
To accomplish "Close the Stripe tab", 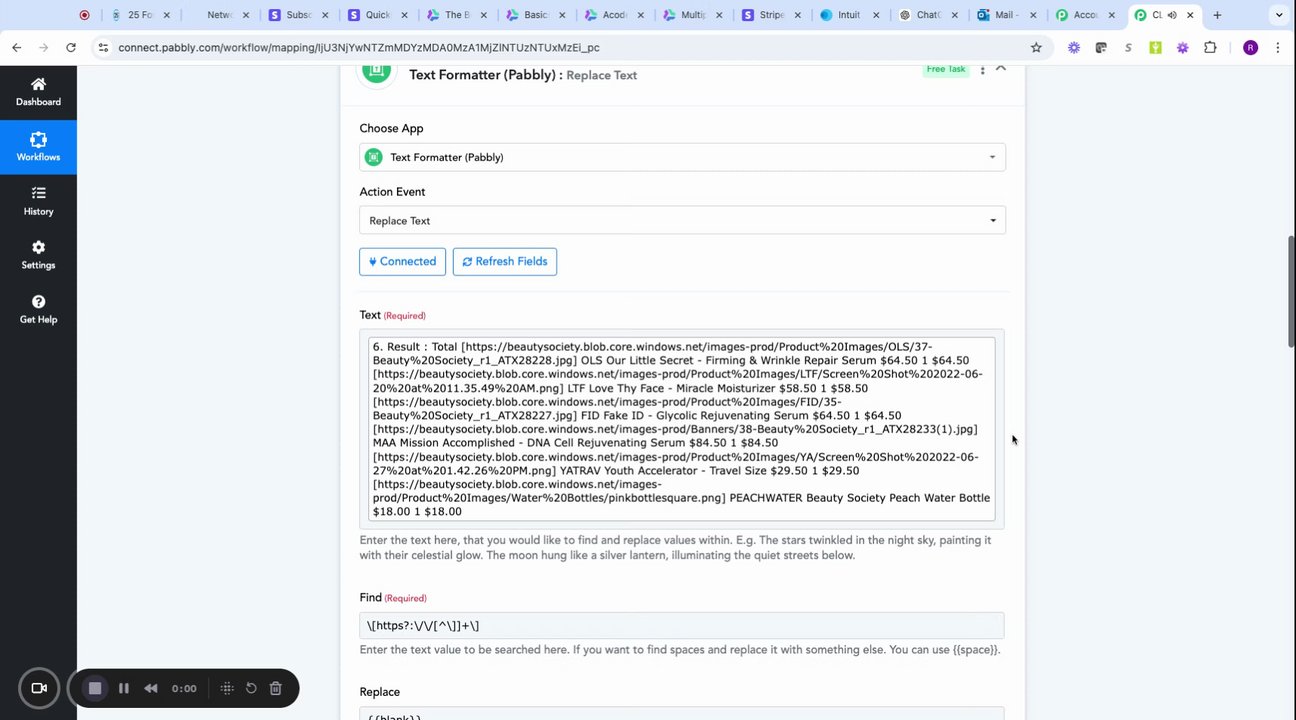I will pos(798,15).
